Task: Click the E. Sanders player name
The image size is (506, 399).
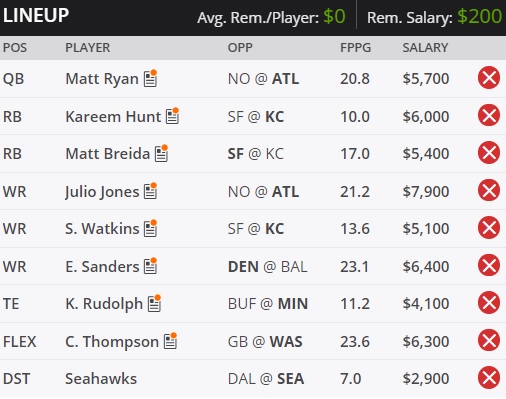Action: pos(102,267)
